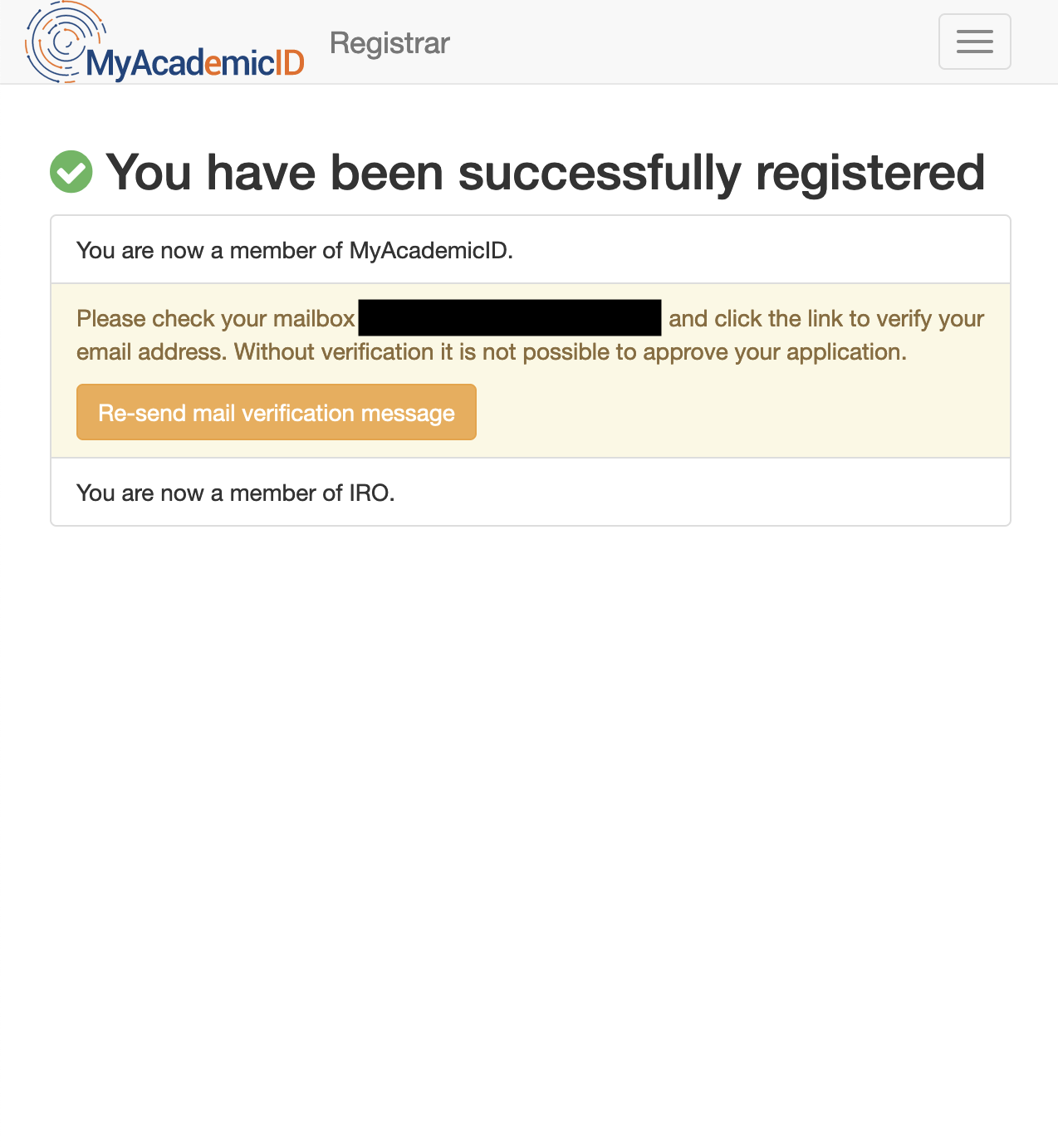Screen dimensions: 1058x1148
Task: Click empty yellow area right of Re-send button
Action: (x=739, y=413)
